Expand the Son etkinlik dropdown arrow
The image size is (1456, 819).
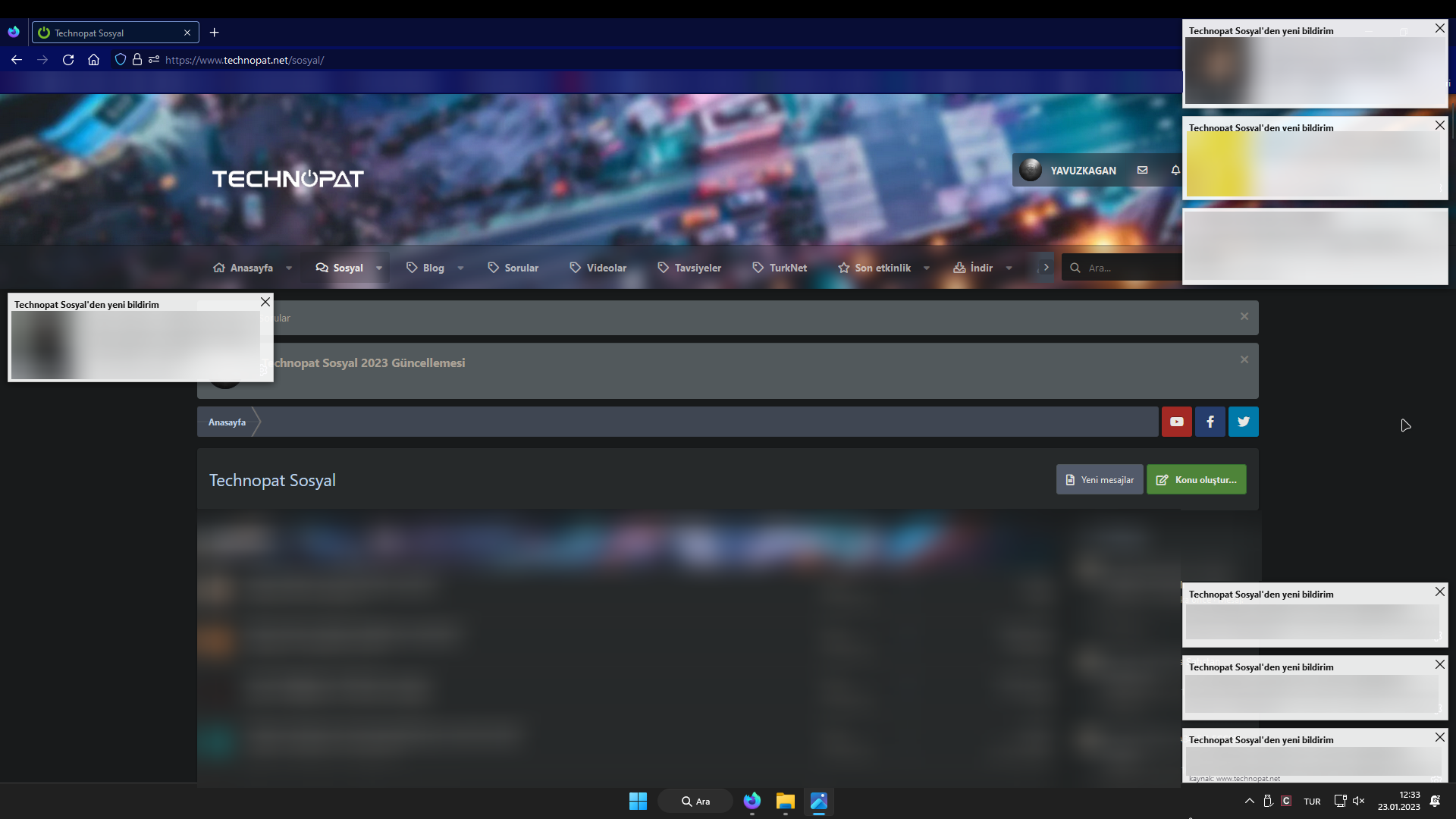tap(927, 268)
